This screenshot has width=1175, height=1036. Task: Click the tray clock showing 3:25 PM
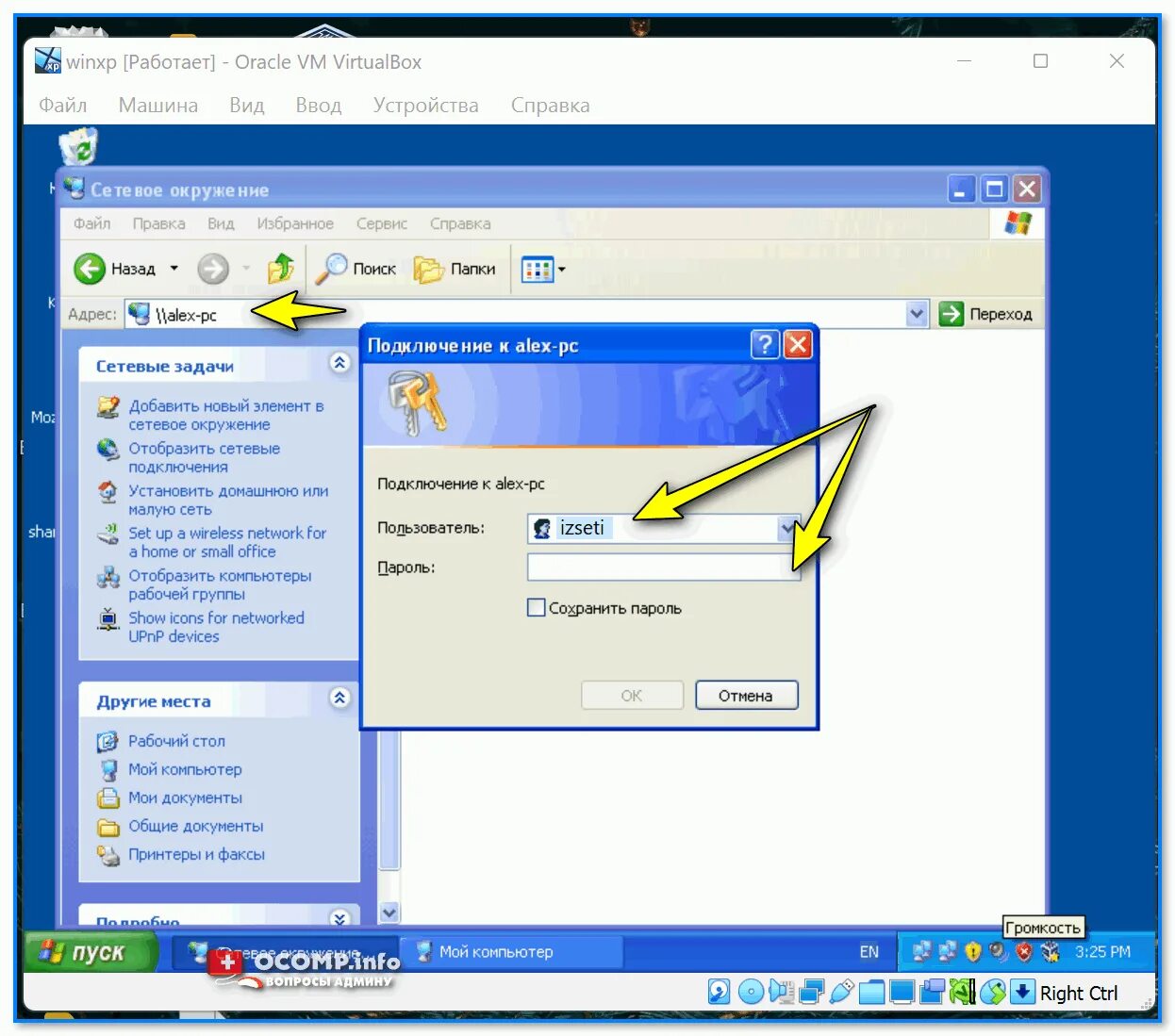point(1102,952)
